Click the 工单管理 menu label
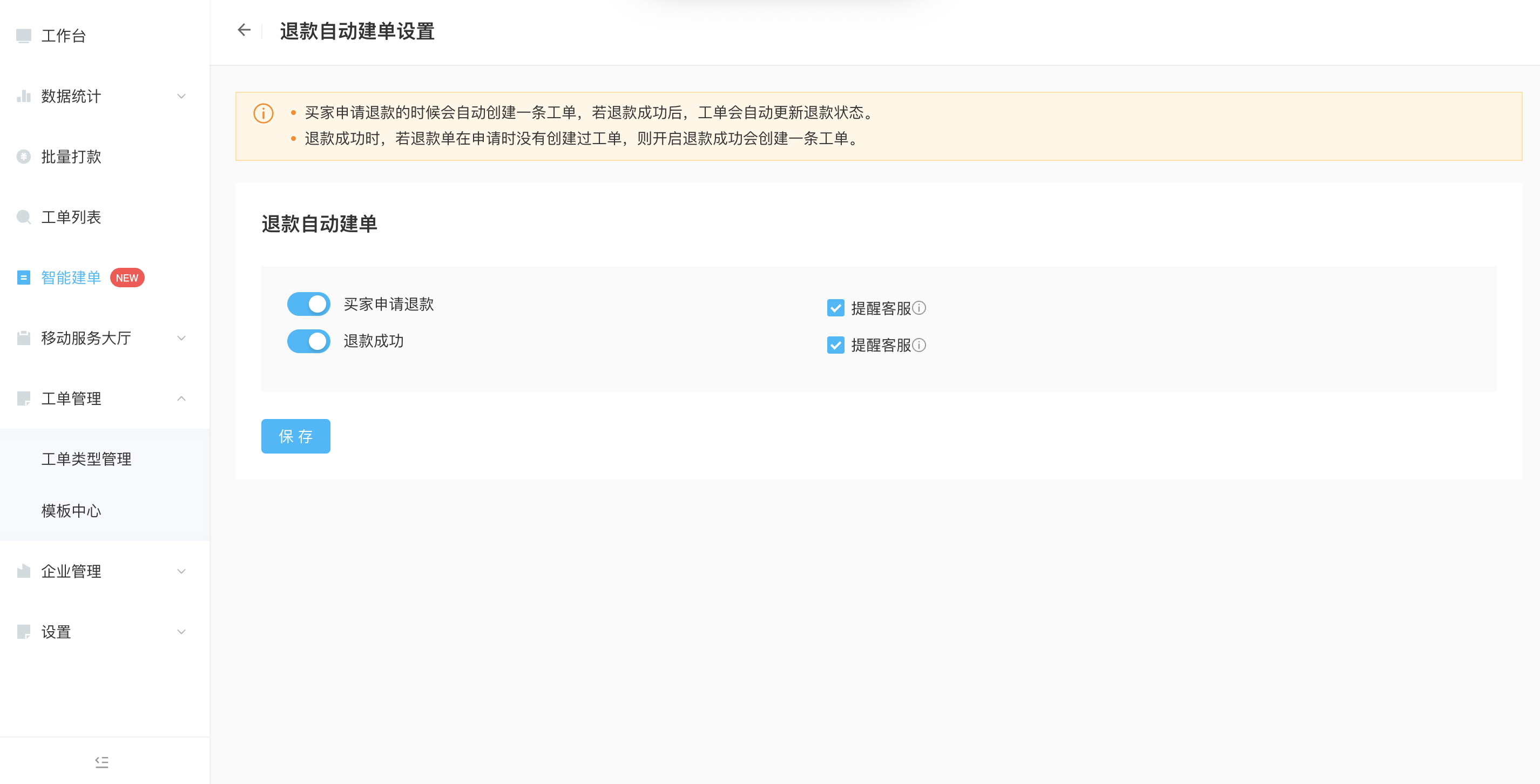 [x=71, y=399]
